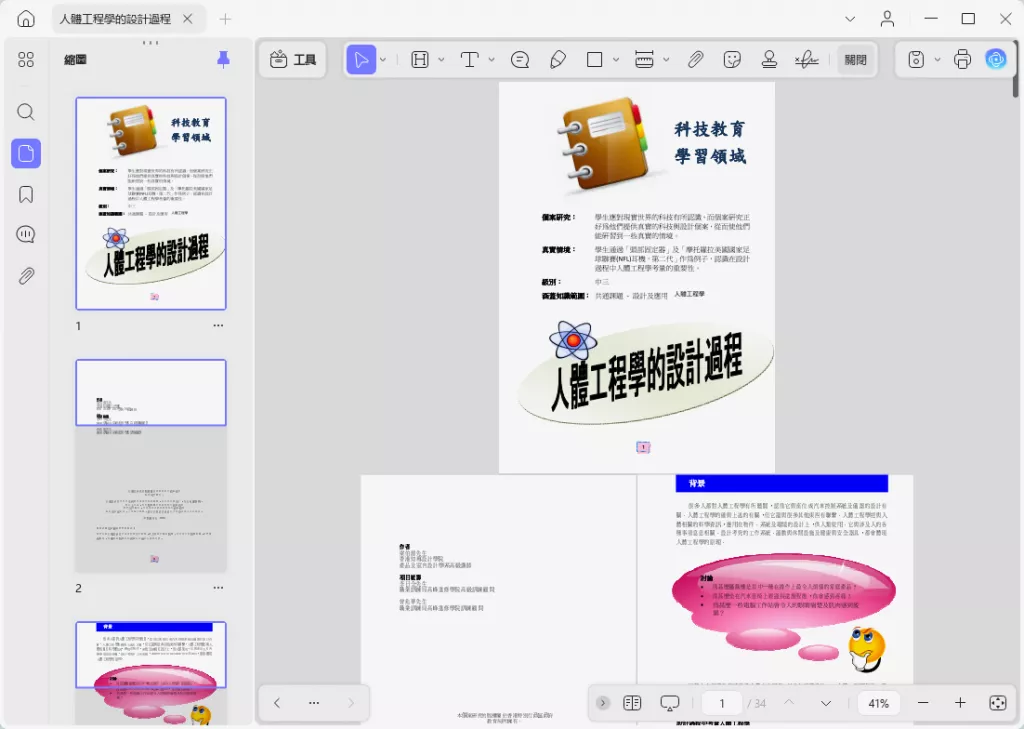Select the cursor selection tool
Viewport: 1024px width, 729px height.
[361, 59]
